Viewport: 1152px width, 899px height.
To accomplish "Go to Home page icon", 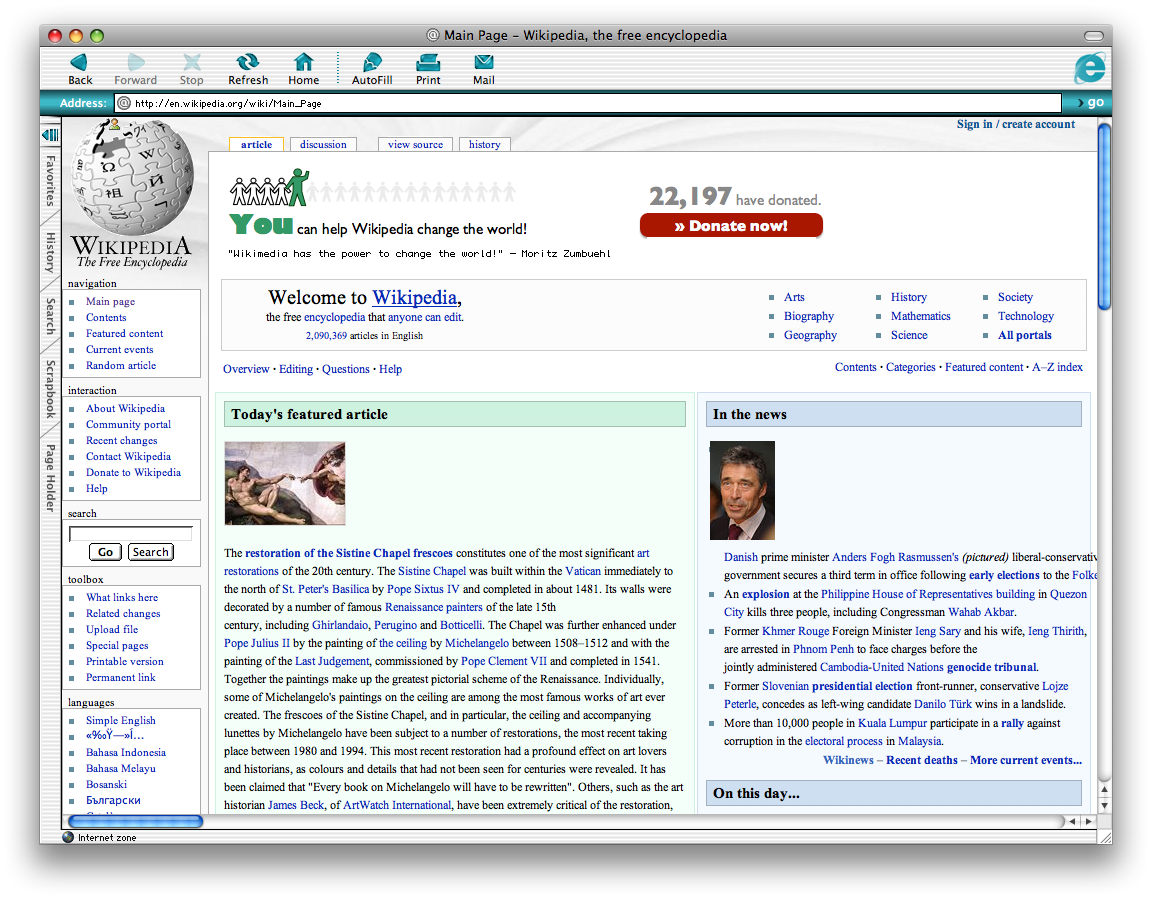I will pos(303,62).
